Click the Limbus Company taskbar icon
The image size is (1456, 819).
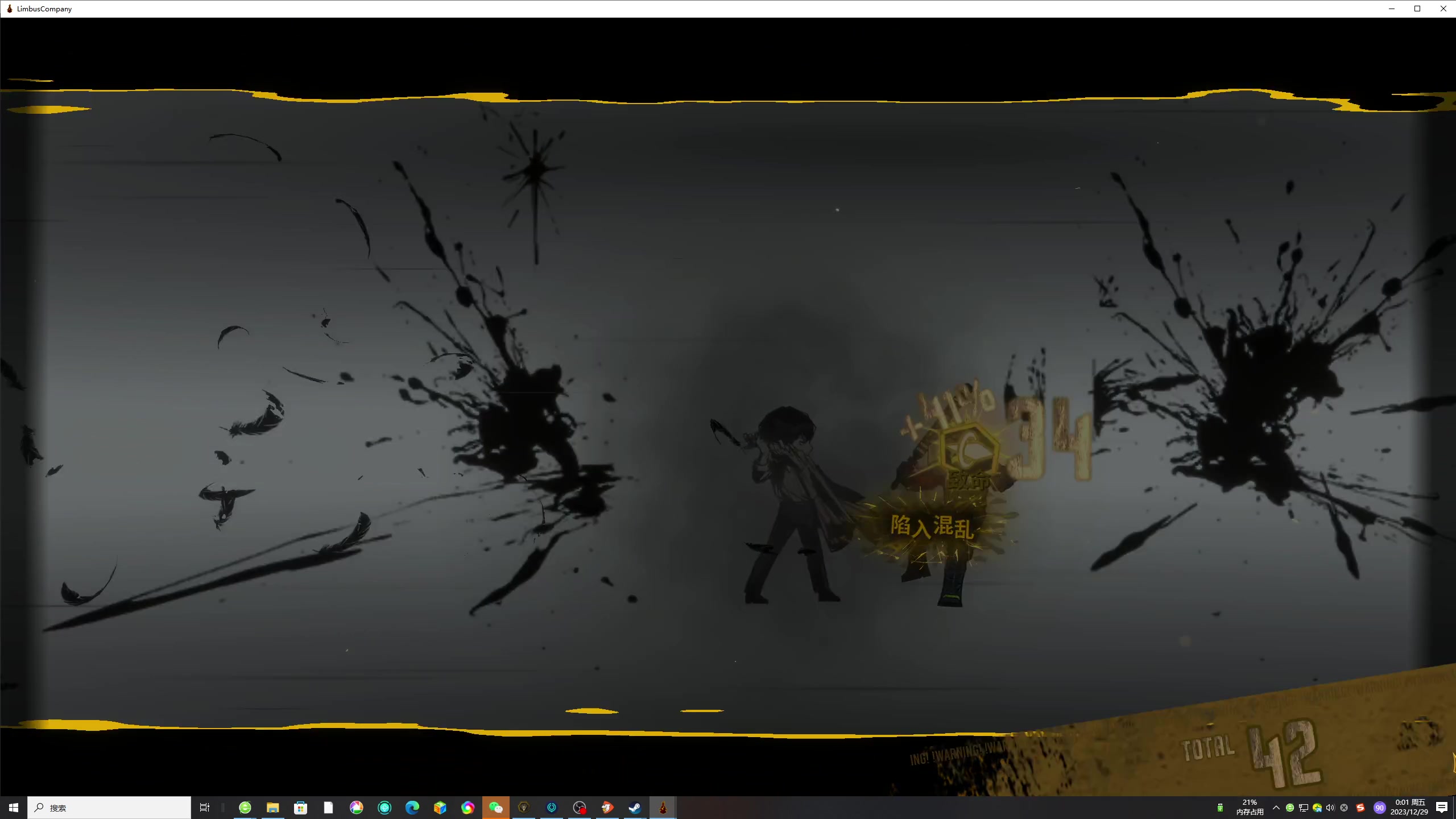click(x=663, y=808)
